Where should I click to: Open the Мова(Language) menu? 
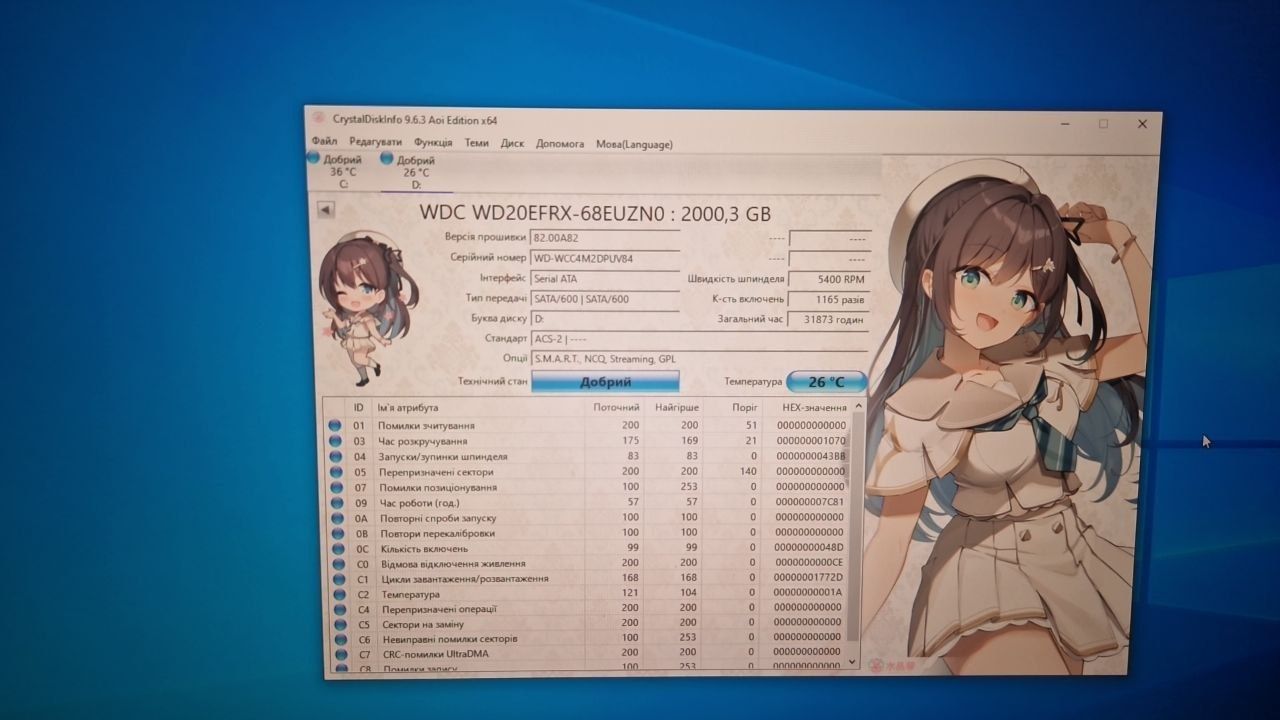pos(634,145)
